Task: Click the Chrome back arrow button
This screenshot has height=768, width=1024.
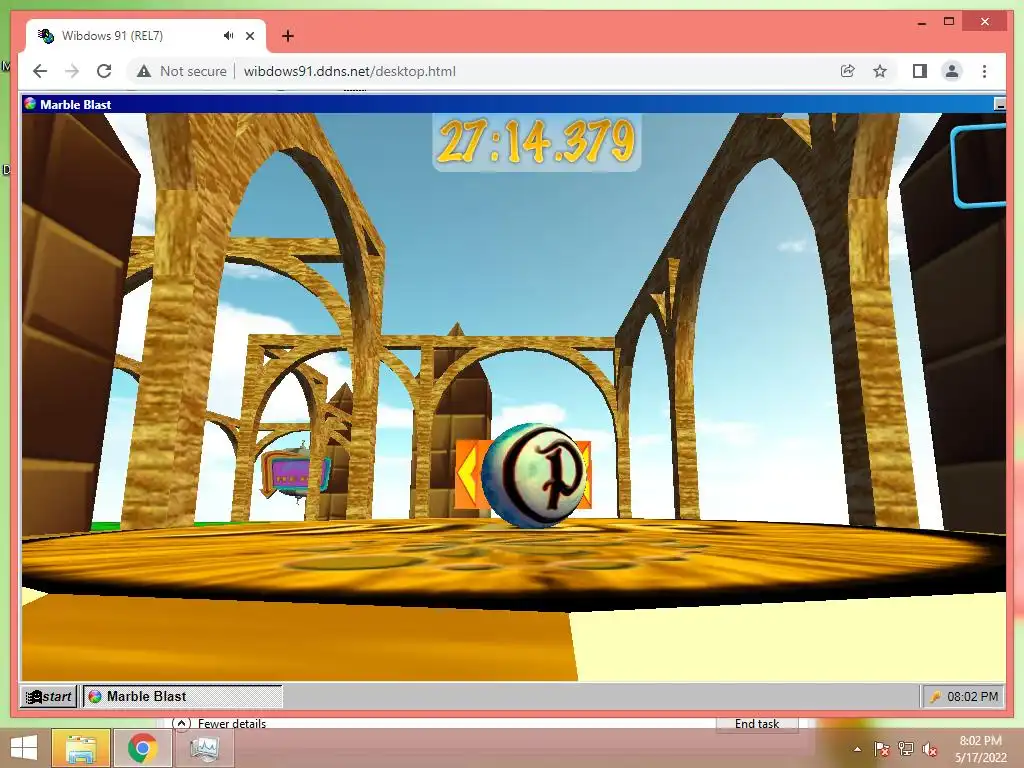Action: [40, 71]
